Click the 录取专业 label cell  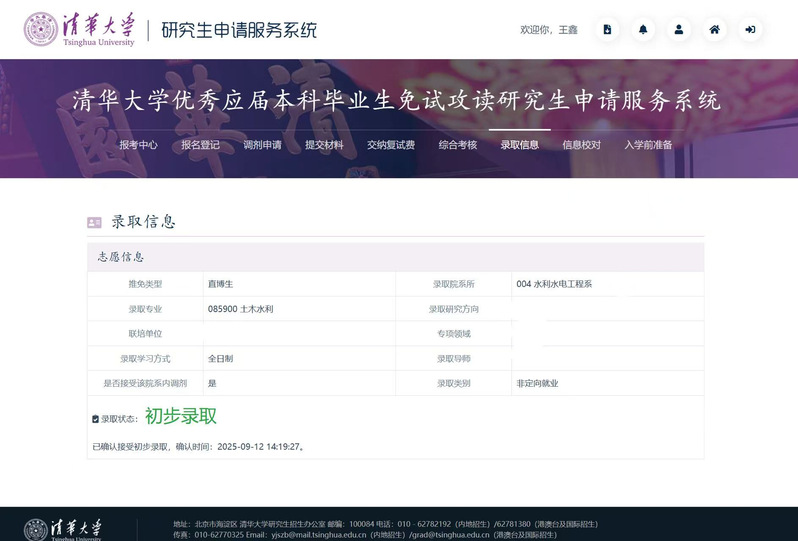click(x=145, y=309)
